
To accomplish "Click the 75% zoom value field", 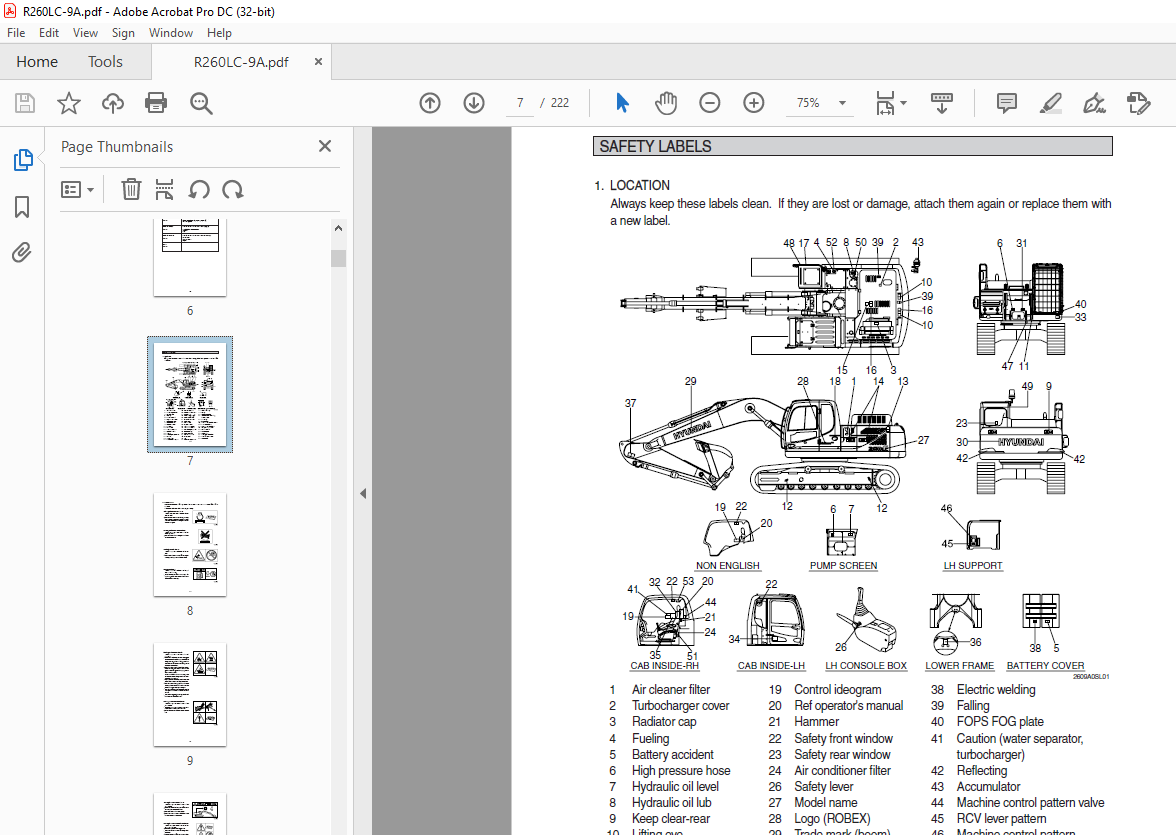I will click(x=808, y=103).
